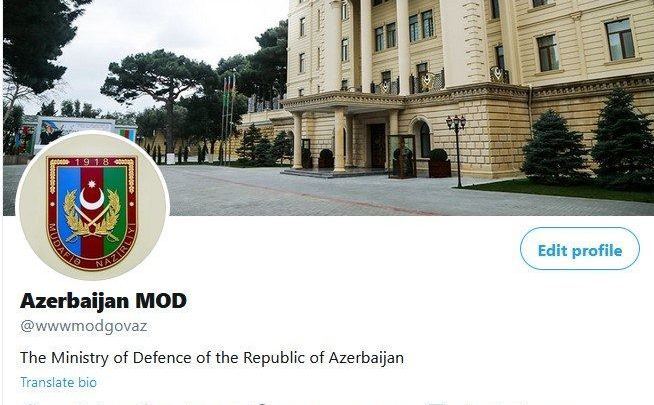
Task: Click the Azerbaijan MOD display name
Action: pyautogui.click(x=103, y=301)
